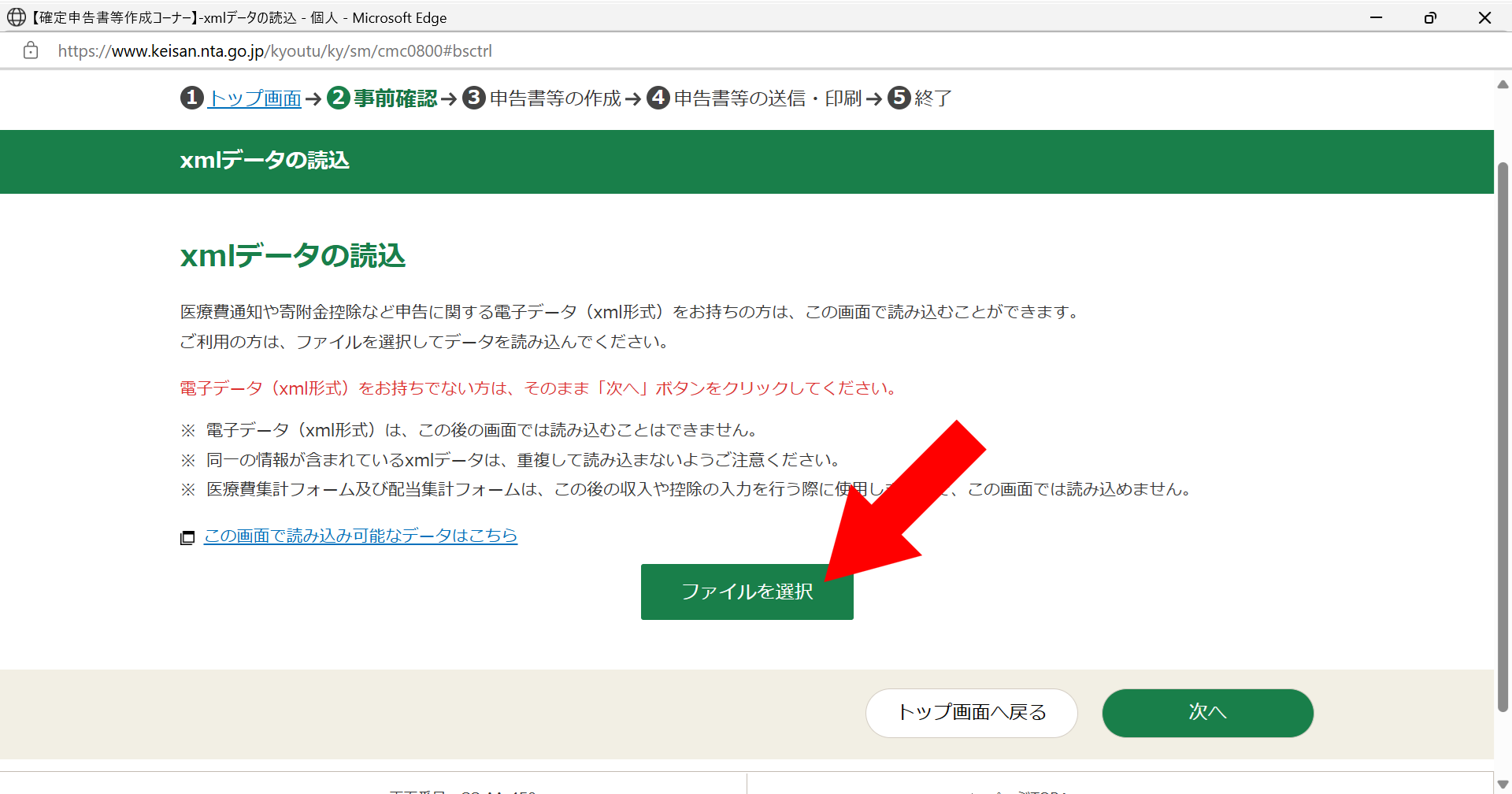This screenshot has width=1512, height=794.
Task: Click the ファイルを選択 button
Action: [x=747, y=592]
